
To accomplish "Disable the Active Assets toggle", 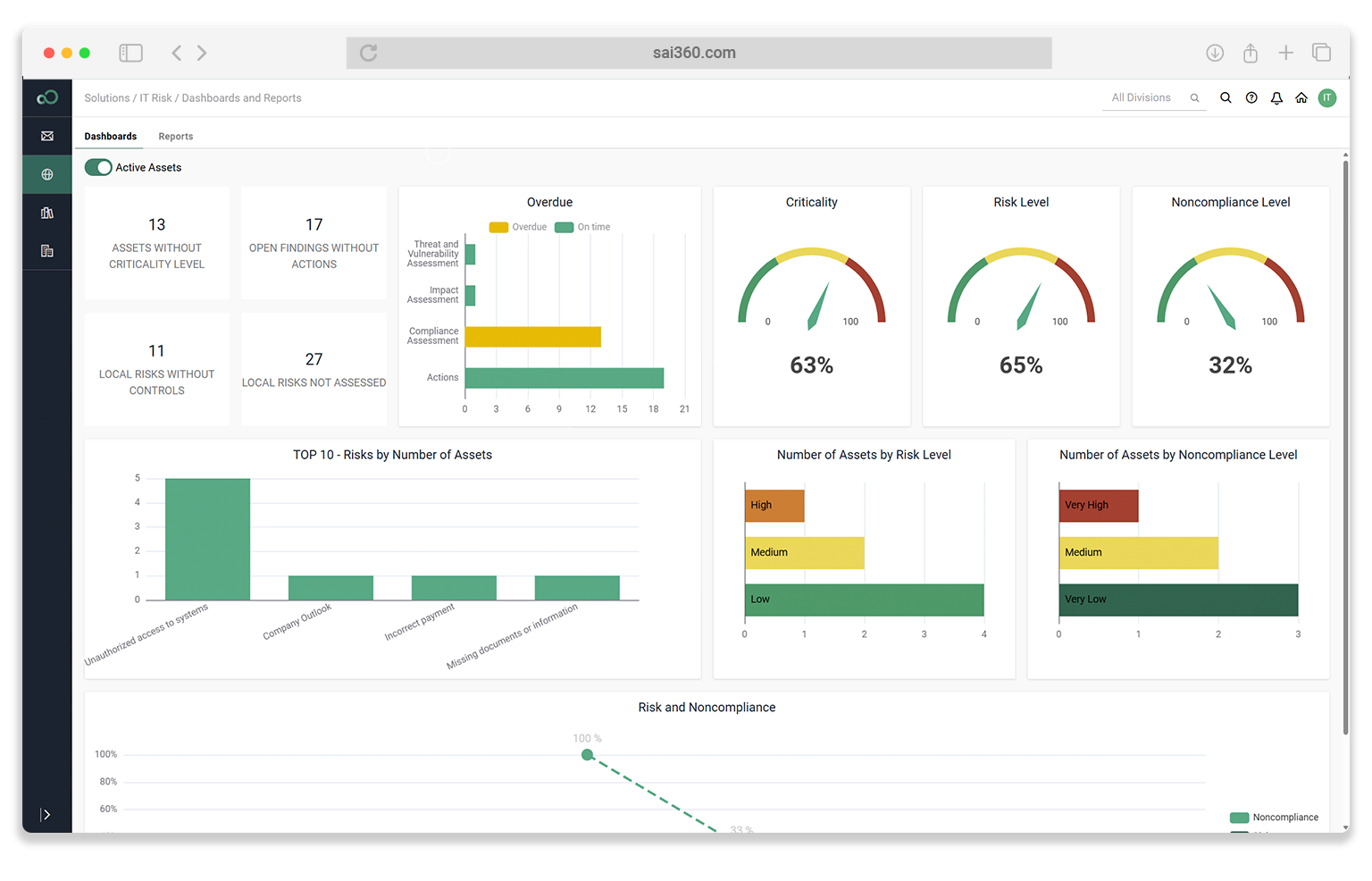I will coord(98,167).
